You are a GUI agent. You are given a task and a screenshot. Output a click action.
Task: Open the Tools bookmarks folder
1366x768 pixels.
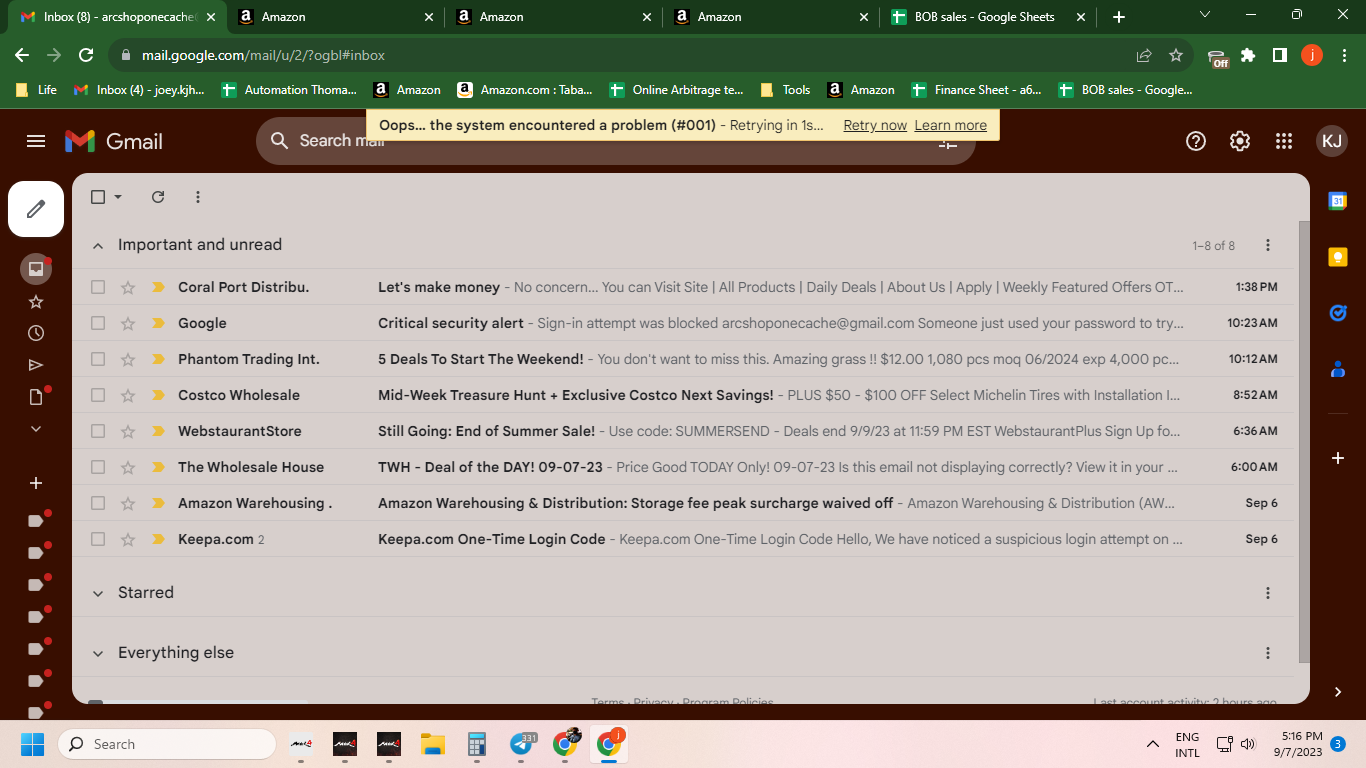coord(786,90)
